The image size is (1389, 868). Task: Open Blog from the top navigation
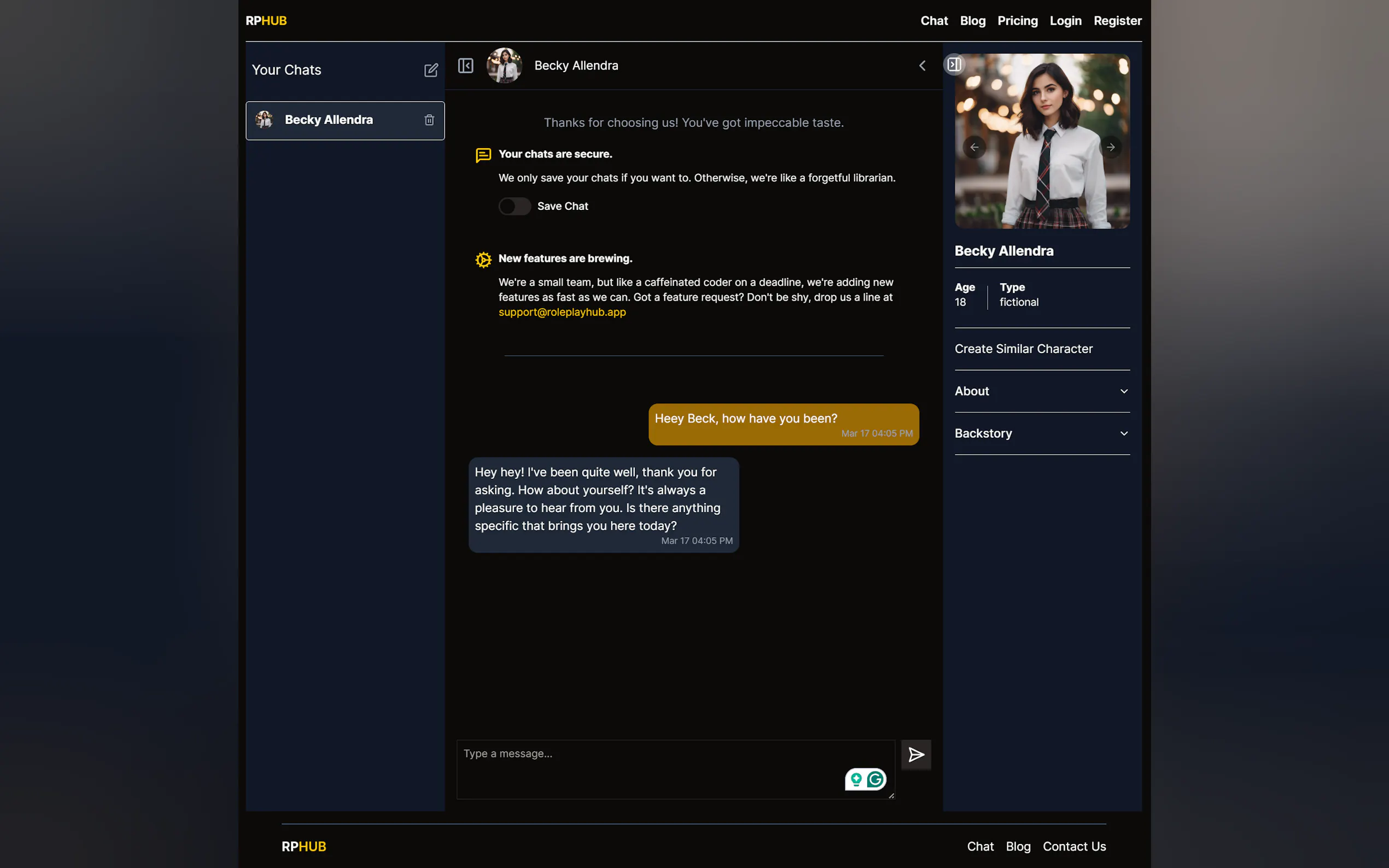pos(972,21)
